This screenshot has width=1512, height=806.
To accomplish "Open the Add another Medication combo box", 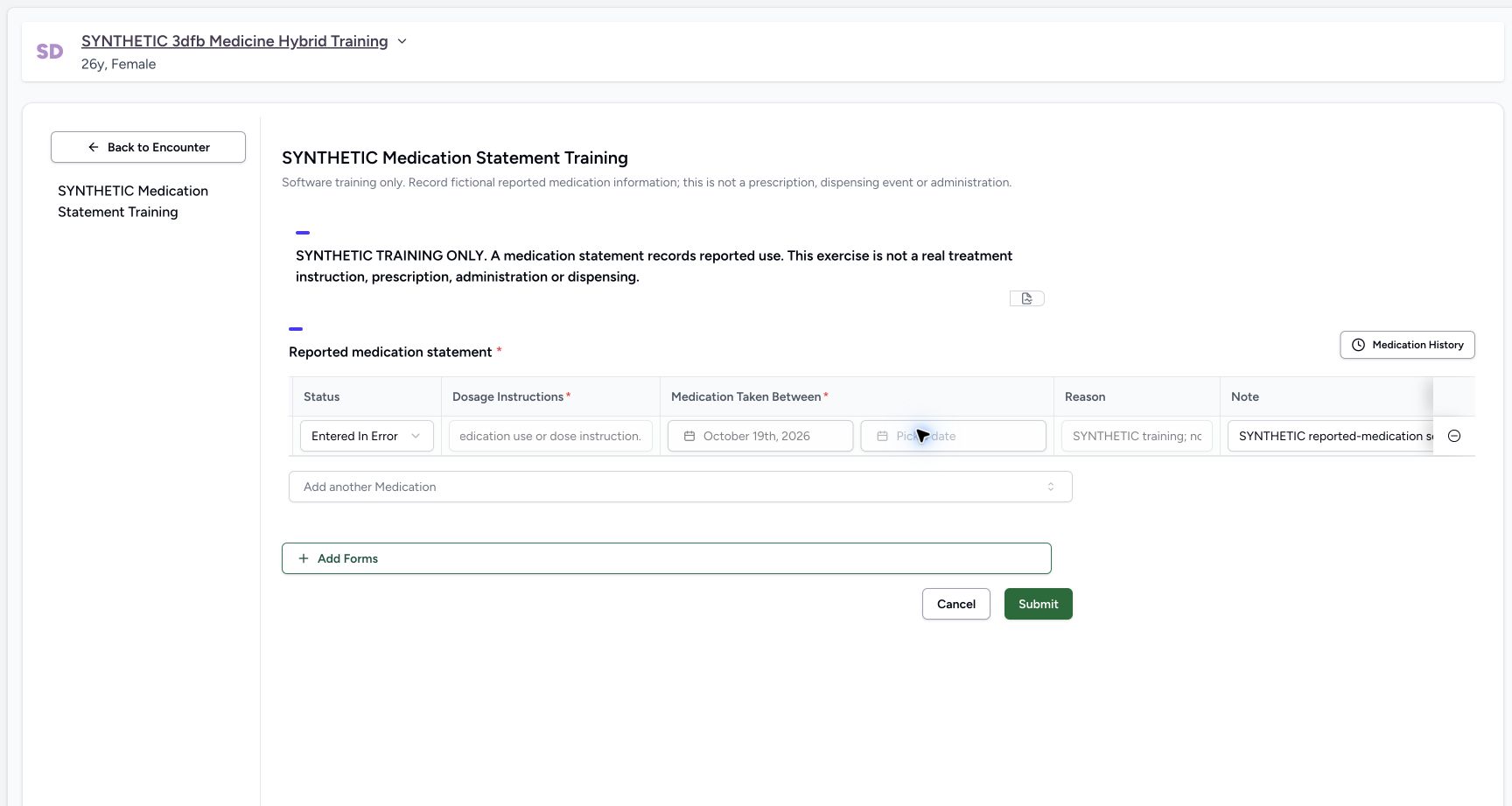I will 680,487.
